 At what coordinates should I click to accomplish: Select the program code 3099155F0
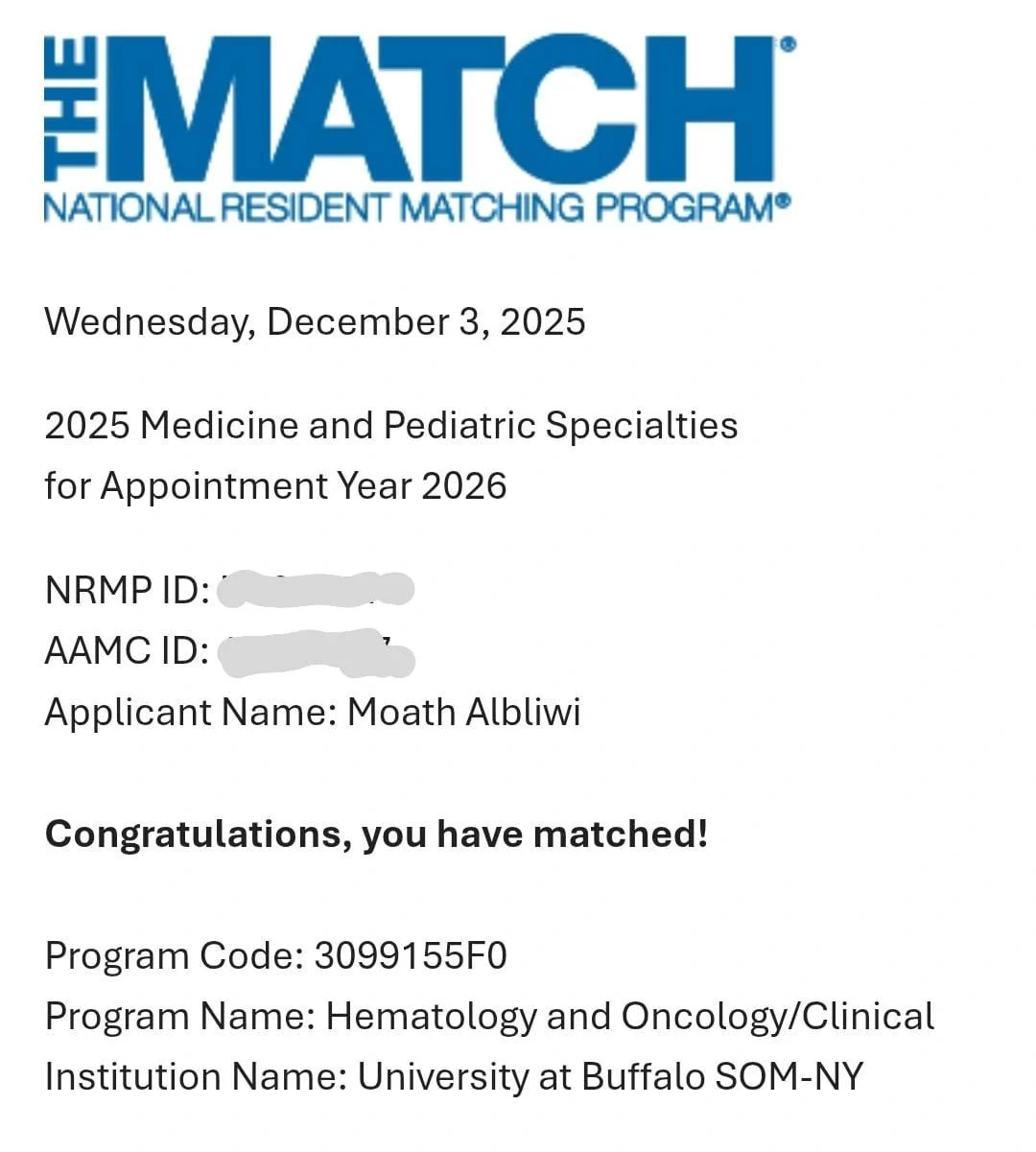click(x=411, y=956)
